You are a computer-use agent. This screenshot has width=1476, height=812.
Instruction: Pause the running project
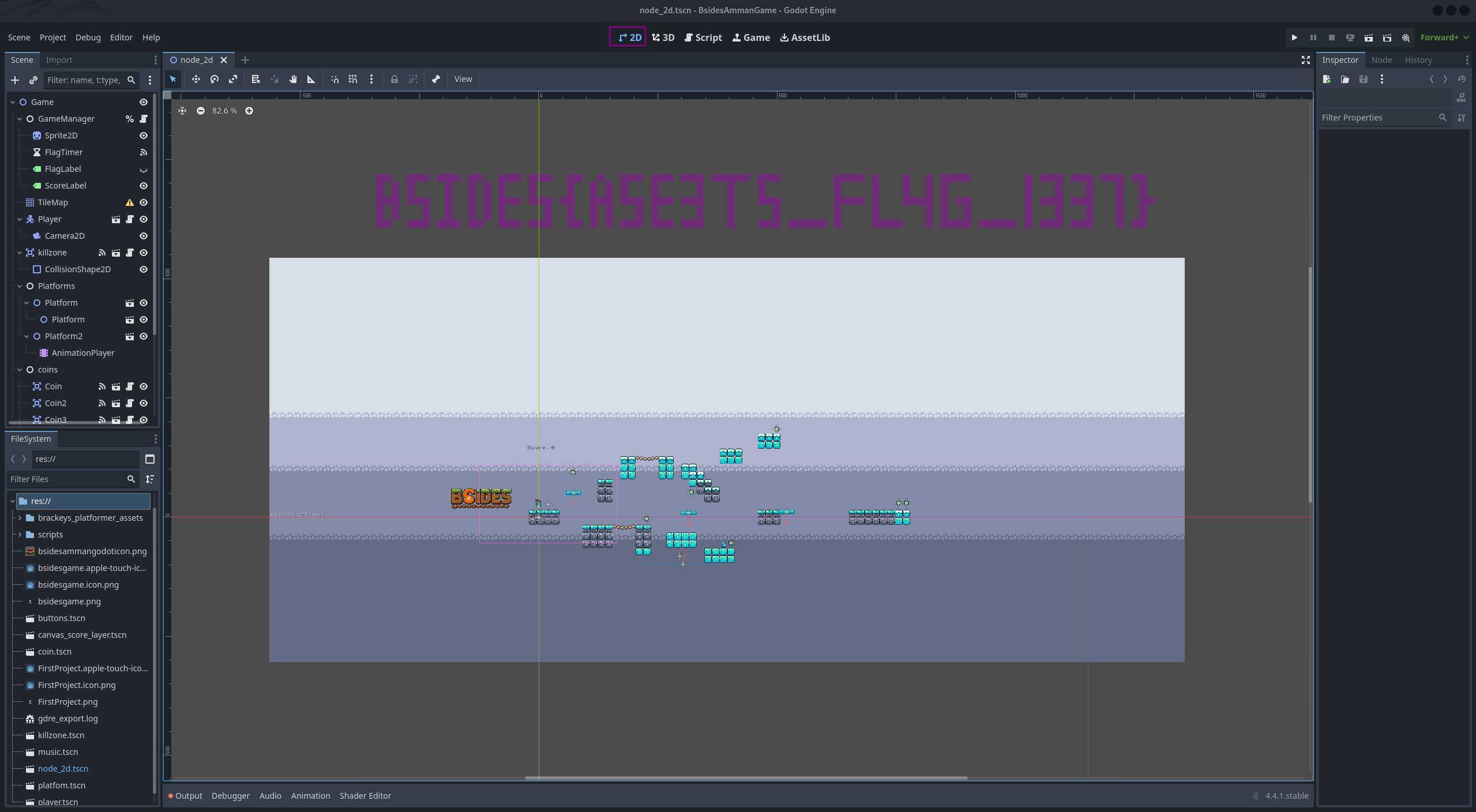(1313, 37)
